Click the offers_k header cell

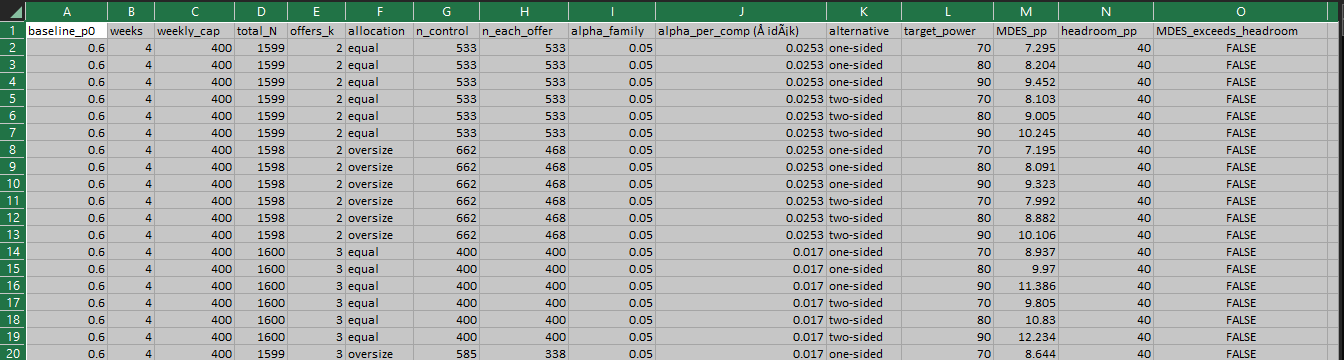[x=315, y=31]
